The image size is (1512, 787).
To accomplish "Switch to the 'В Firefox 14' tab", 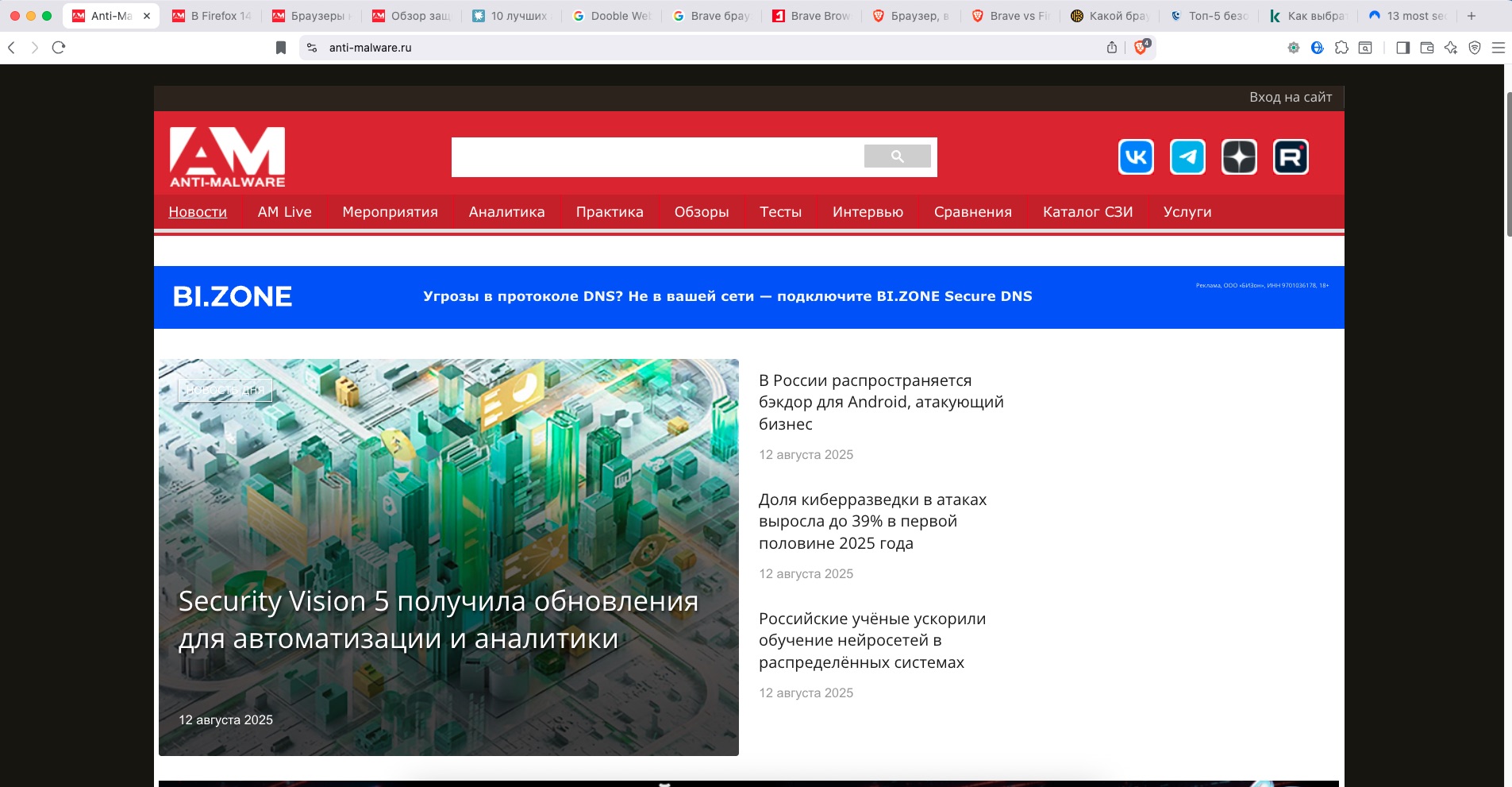I will point(212,16).
